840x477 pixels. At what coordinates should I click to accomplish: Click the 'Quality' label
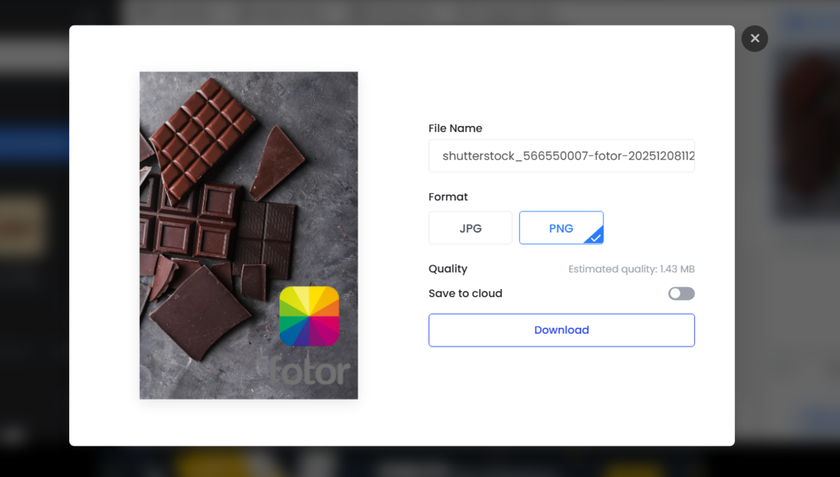click(x=448, y=269)
